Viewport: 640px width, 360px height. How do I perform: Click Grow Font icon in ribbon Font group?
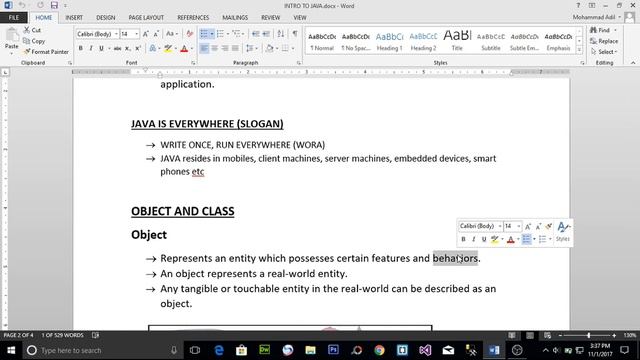146,34
